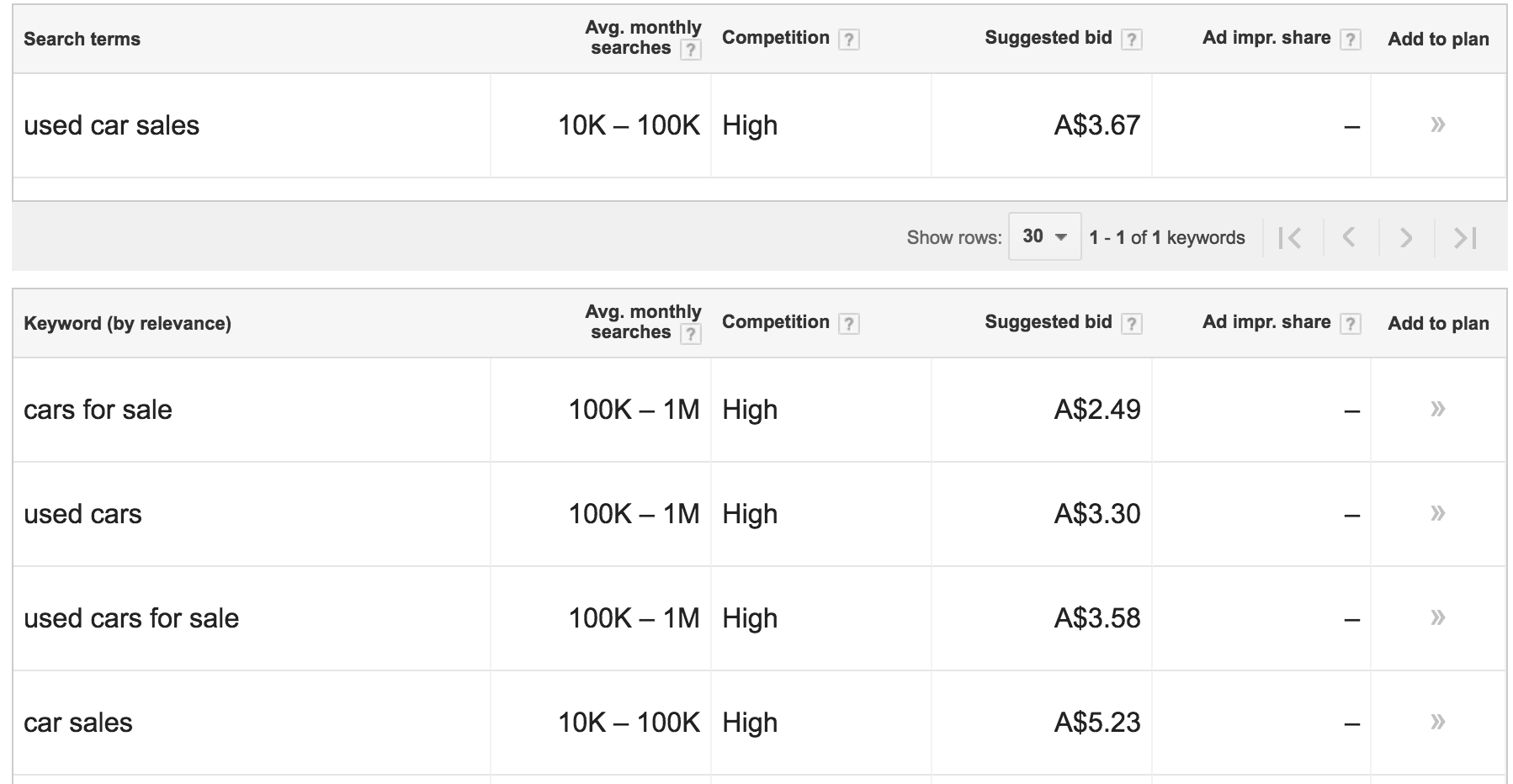Click '10K – 100K' searches for car sales
This screenshot has height=784, width=1513.
click(x=629, y=723)
